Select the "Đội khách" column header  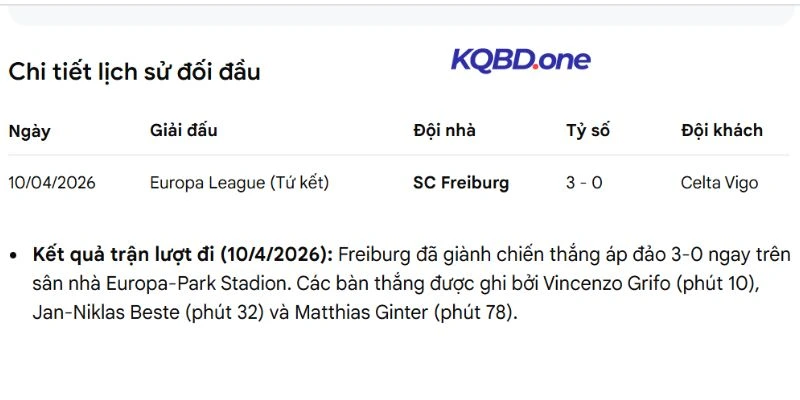coord(721,130)
